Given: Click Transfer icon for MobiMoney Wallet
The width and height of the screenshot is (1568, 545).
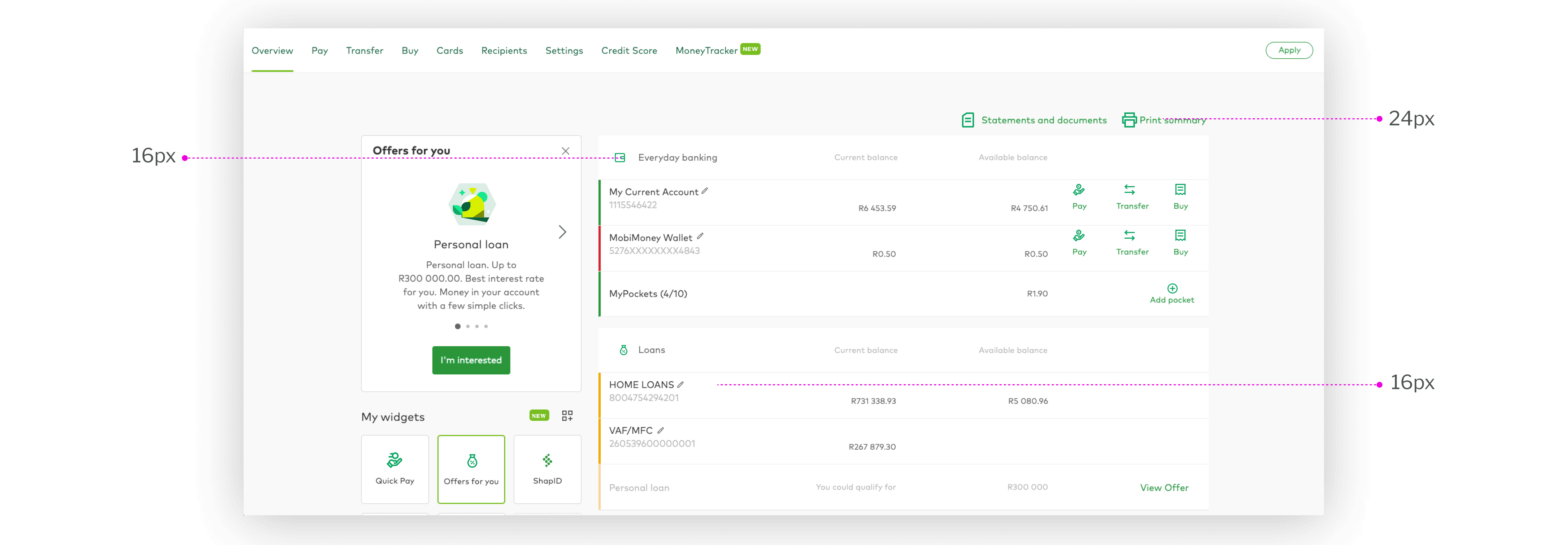Looking at the screenshot, I should (1129, 236).
